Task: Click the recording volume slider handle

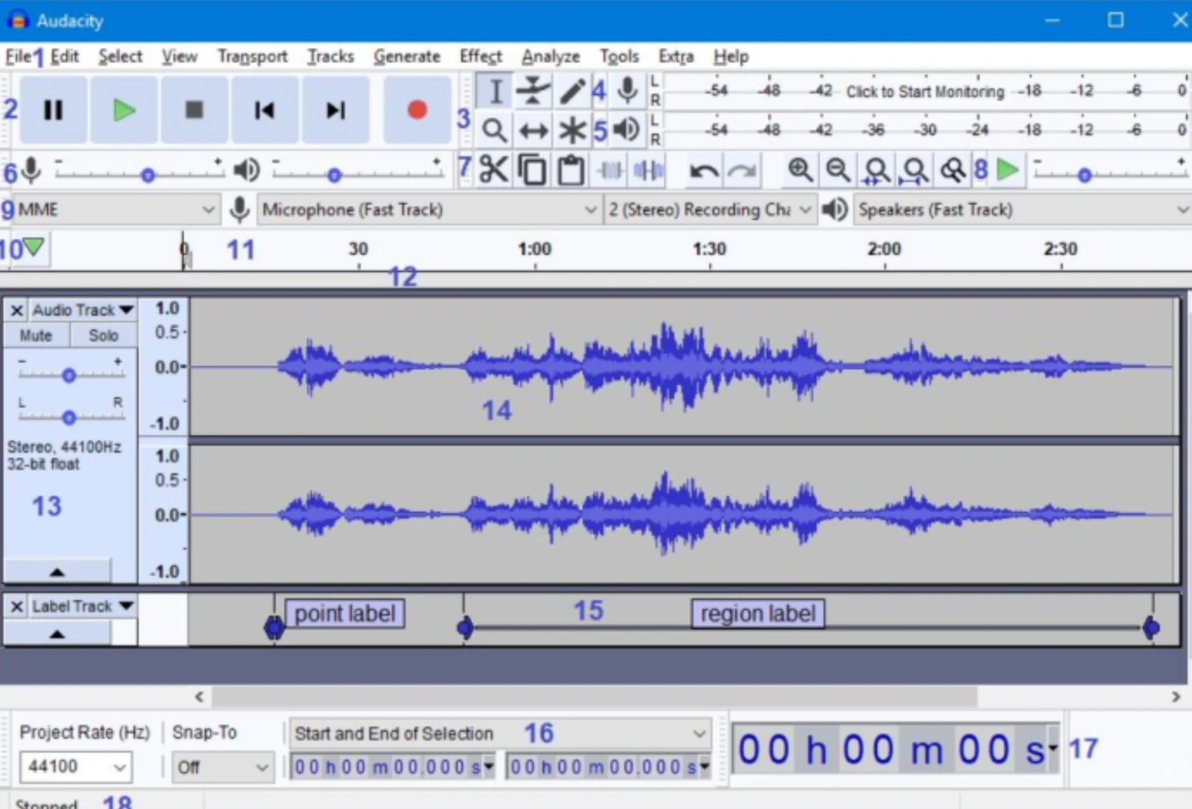Action: coord(148,176)
